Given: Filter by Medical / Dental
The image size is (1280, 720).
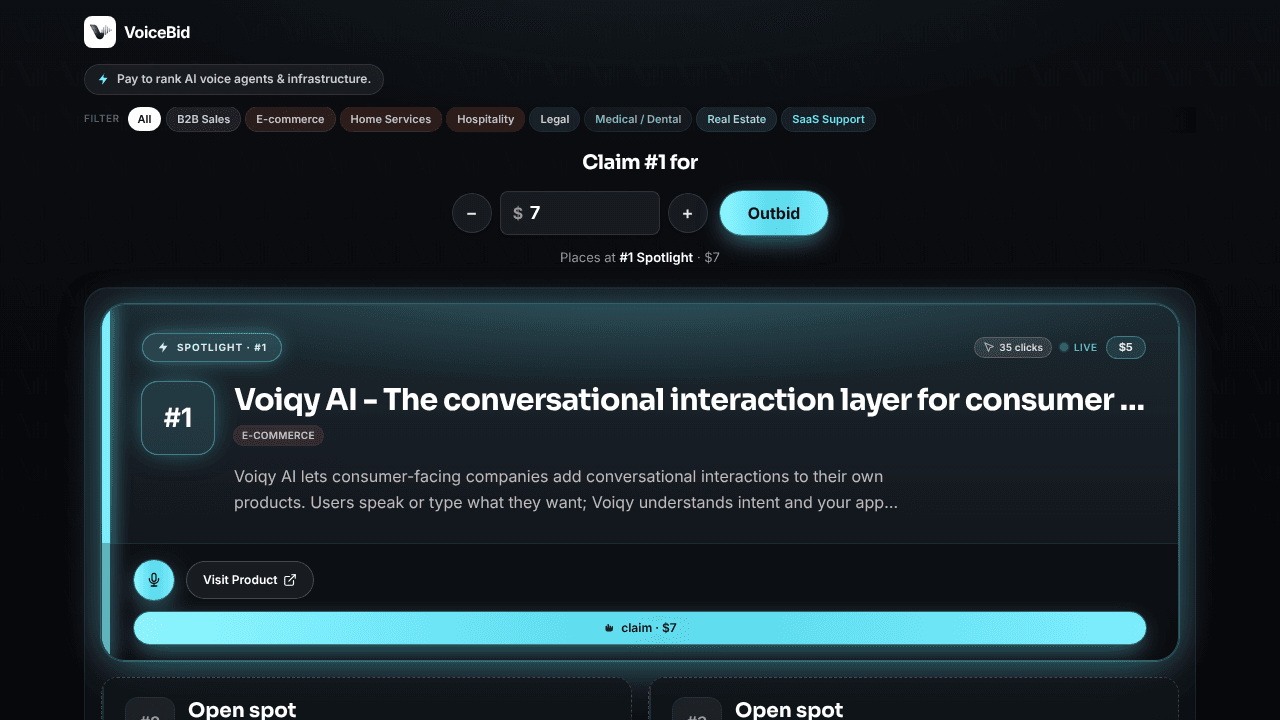Looking at the screenshot, I should pyautogui.click(x=638, y=119).
